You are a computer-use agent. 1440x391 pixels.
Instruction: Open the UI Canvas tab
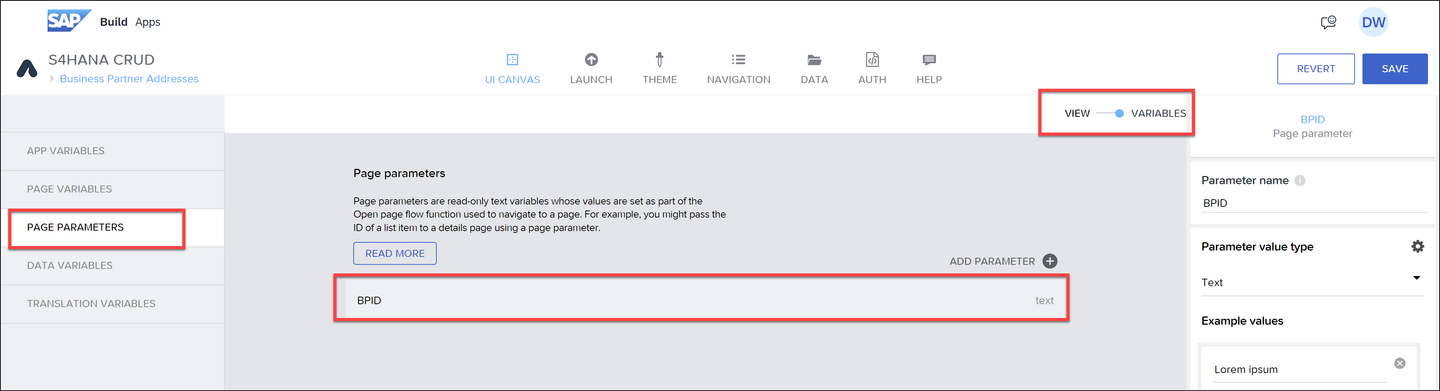coord(511,68)
